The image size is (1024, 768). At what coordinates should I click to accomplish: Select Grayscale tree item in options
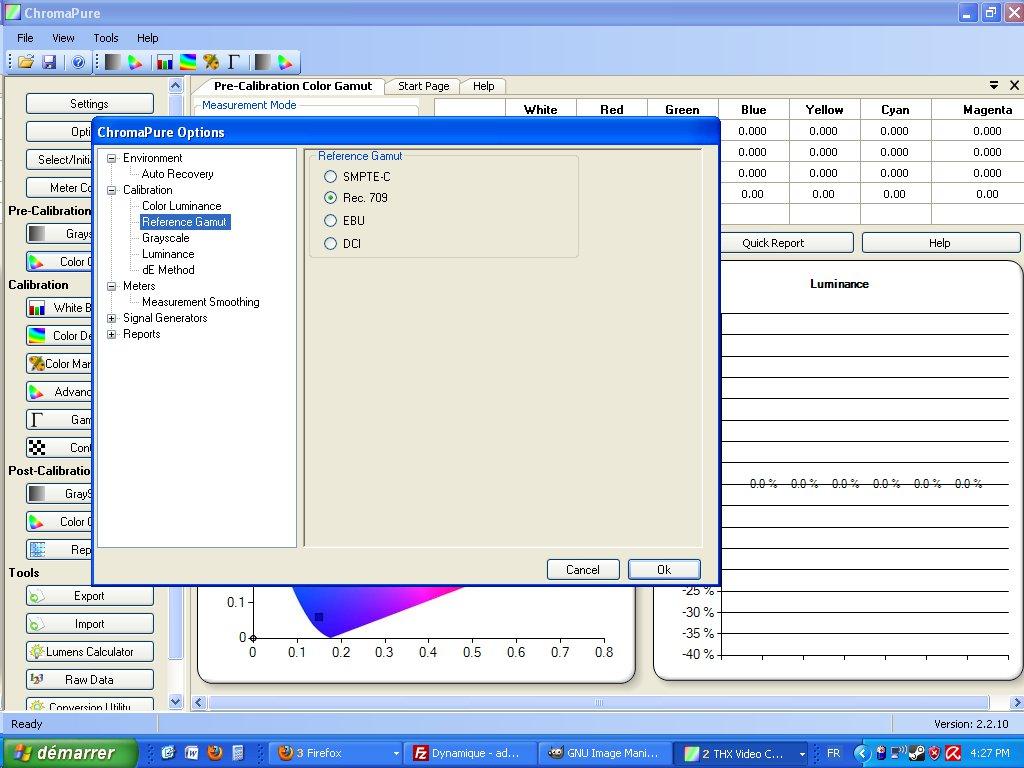166,238
